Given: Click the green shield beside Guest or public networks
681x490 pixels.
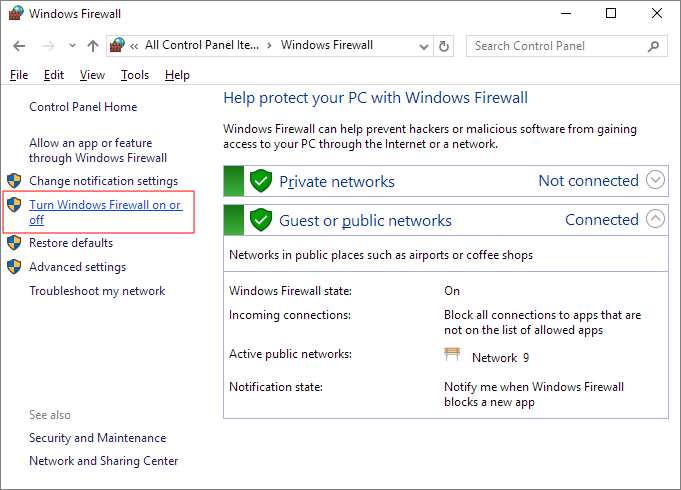Looking at the screenshot, I should (x=261, y=220).
